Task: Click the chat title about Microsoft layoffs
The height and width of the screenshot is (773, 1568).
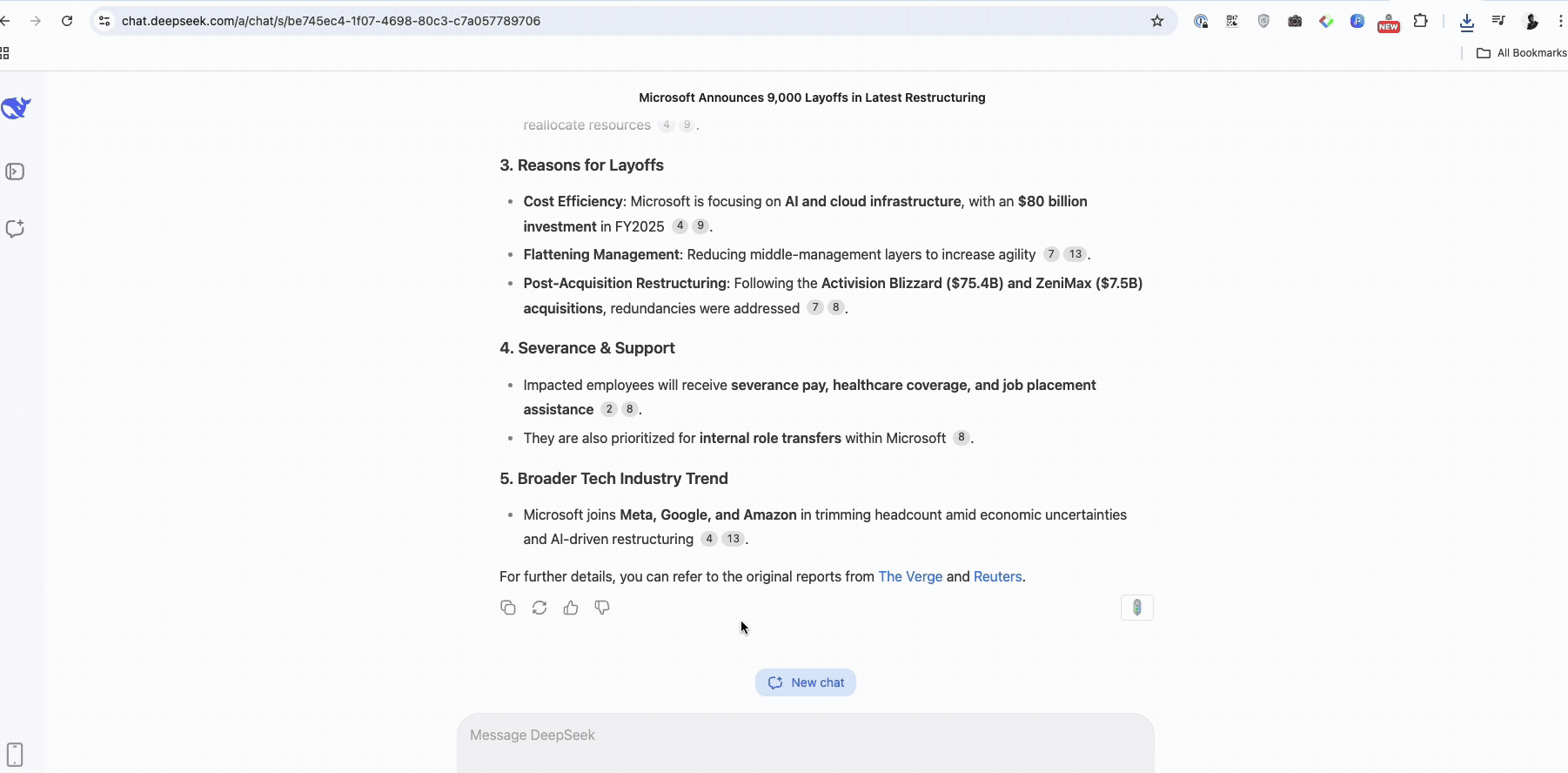Action: pos(812,97)
